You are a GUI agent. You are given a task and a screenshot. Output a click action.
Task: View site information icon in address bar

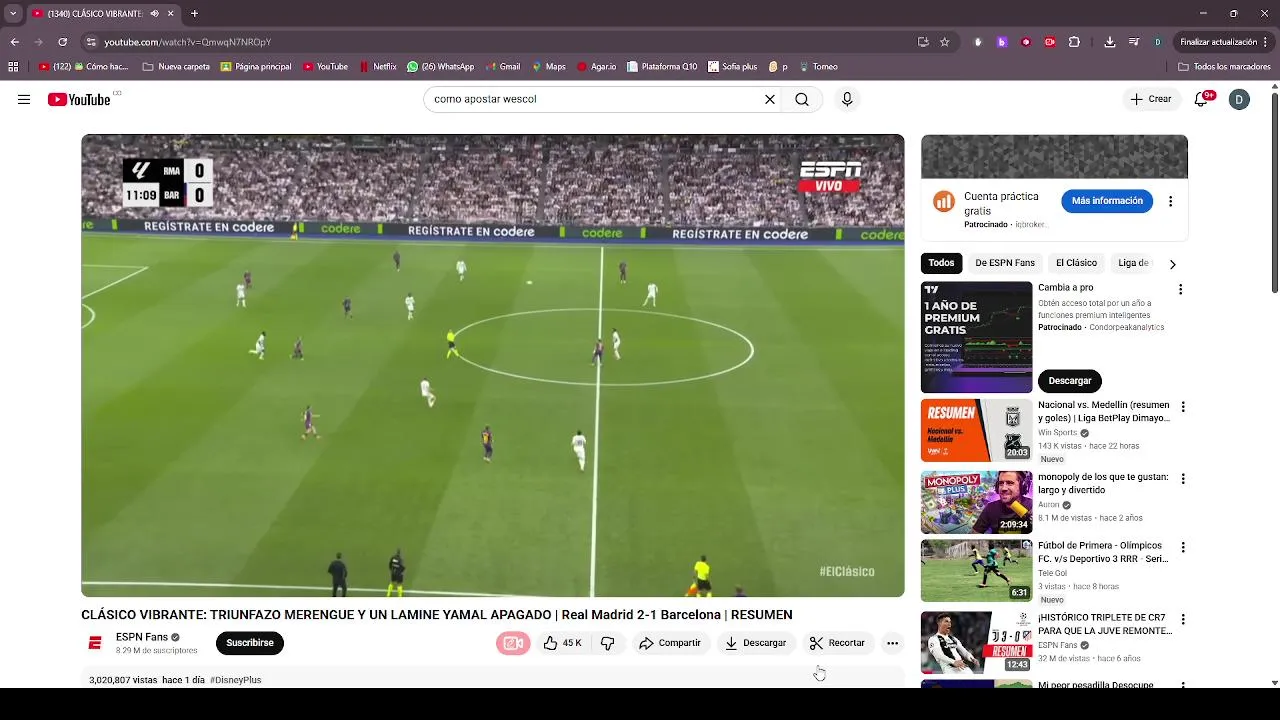[91, 42]
